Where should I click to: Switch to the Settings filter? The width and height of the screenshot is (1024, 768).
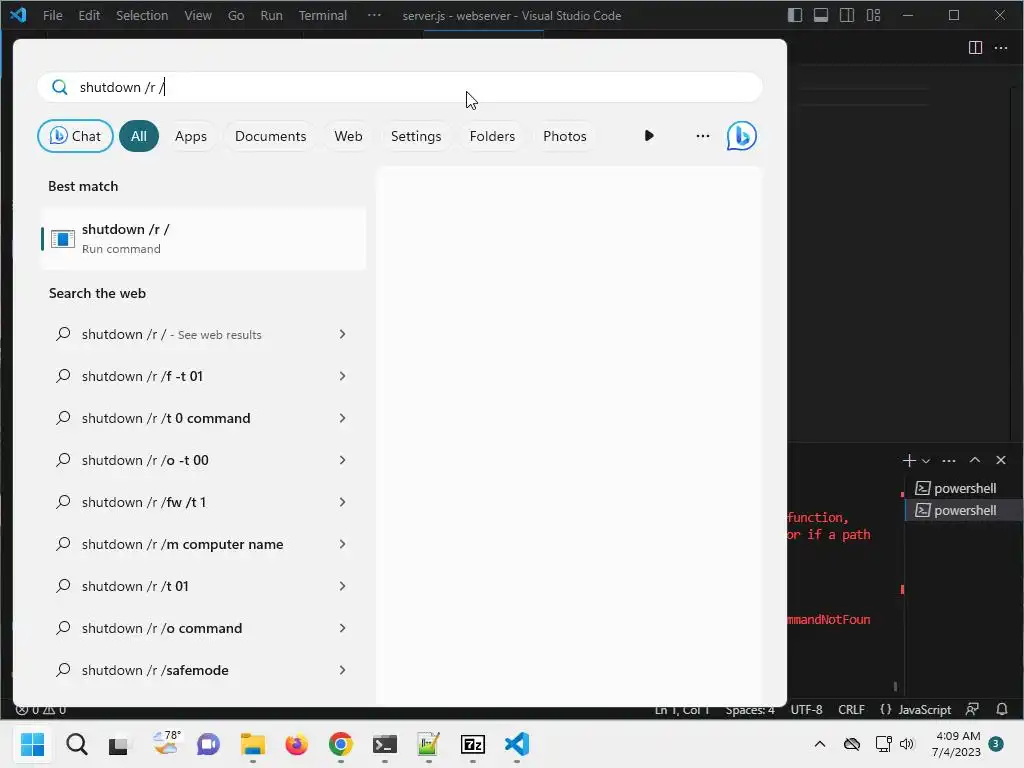(416, 136)
